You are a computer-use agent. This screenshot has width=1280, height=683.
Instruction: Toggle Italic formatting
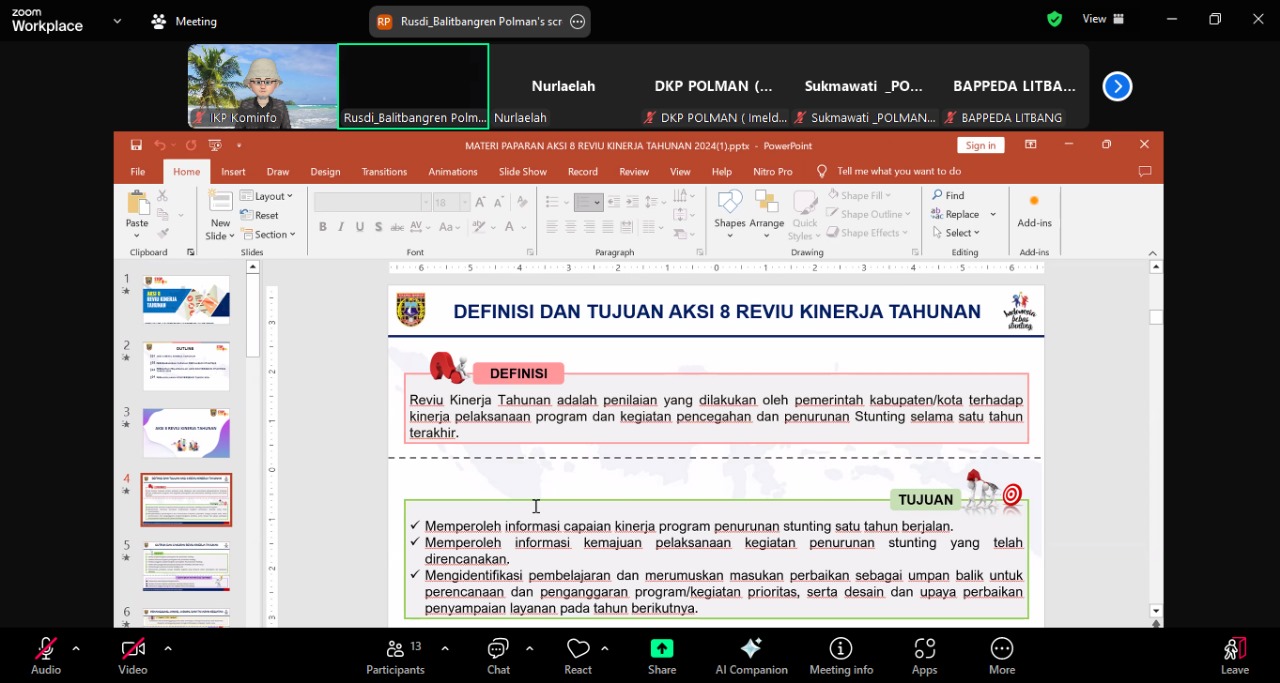click(x=341, y=227)
